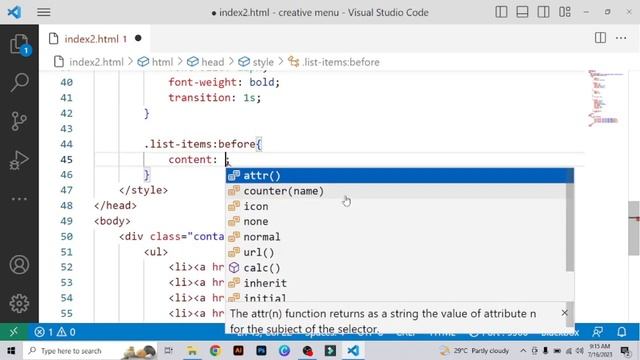Toggle the secondary side bar layout icon
Viewport: 640px width, 360px height.
[543, 12]
